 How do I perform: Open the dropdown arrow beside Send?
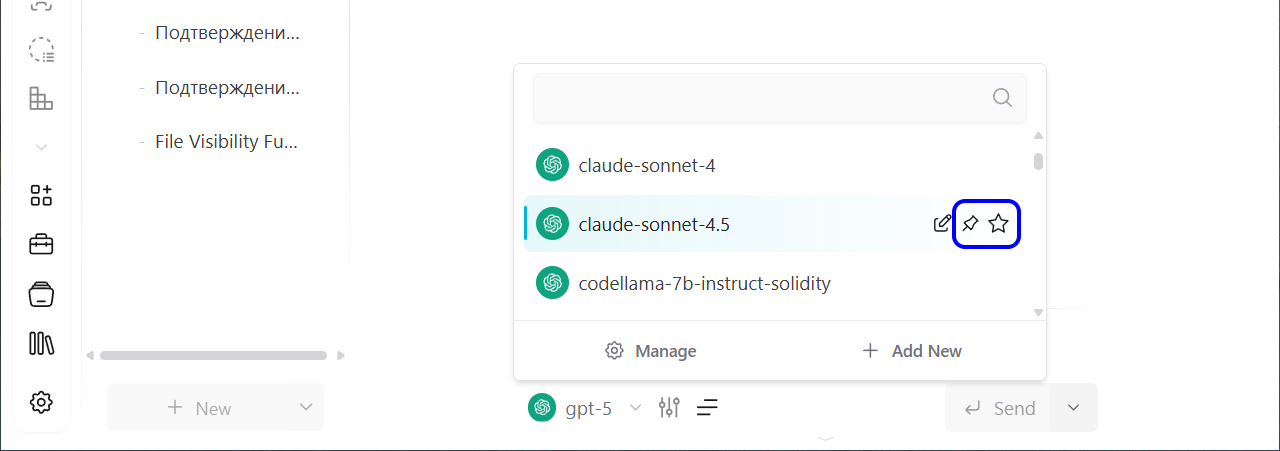pyautogui.click(x=1074, y=408)
